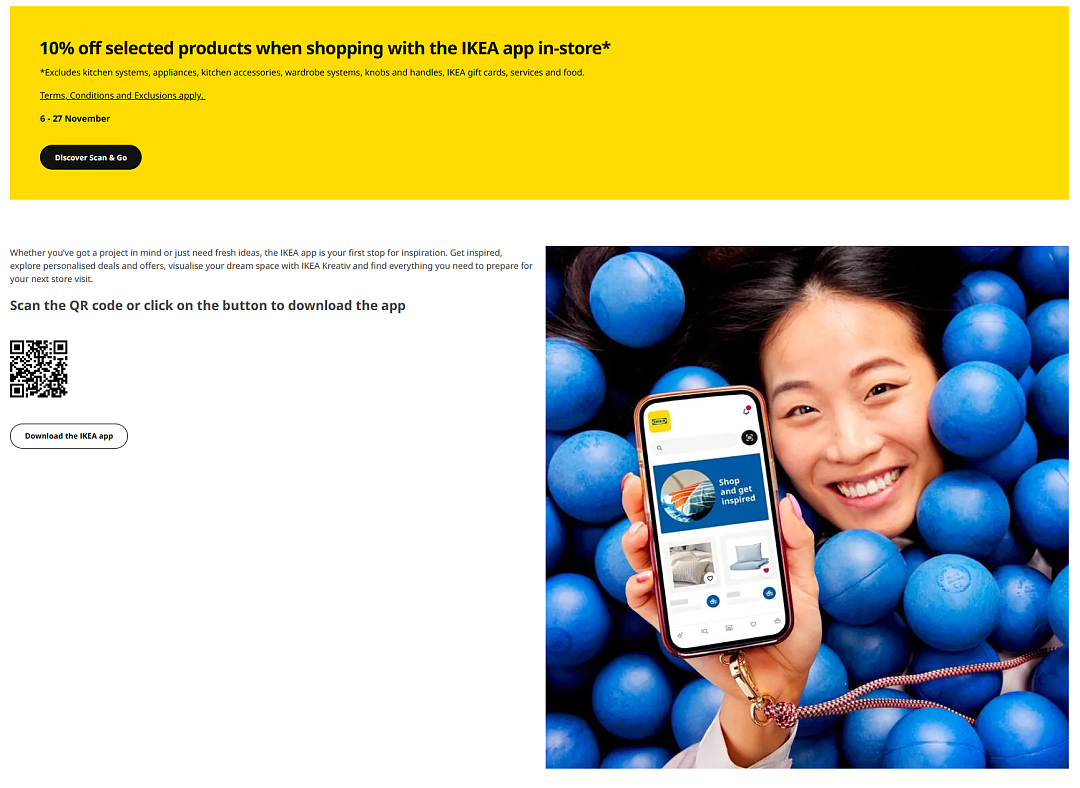Click the 'Scan the QR code' heading
Screen dimensions: 1080x788
coord(207,305)
